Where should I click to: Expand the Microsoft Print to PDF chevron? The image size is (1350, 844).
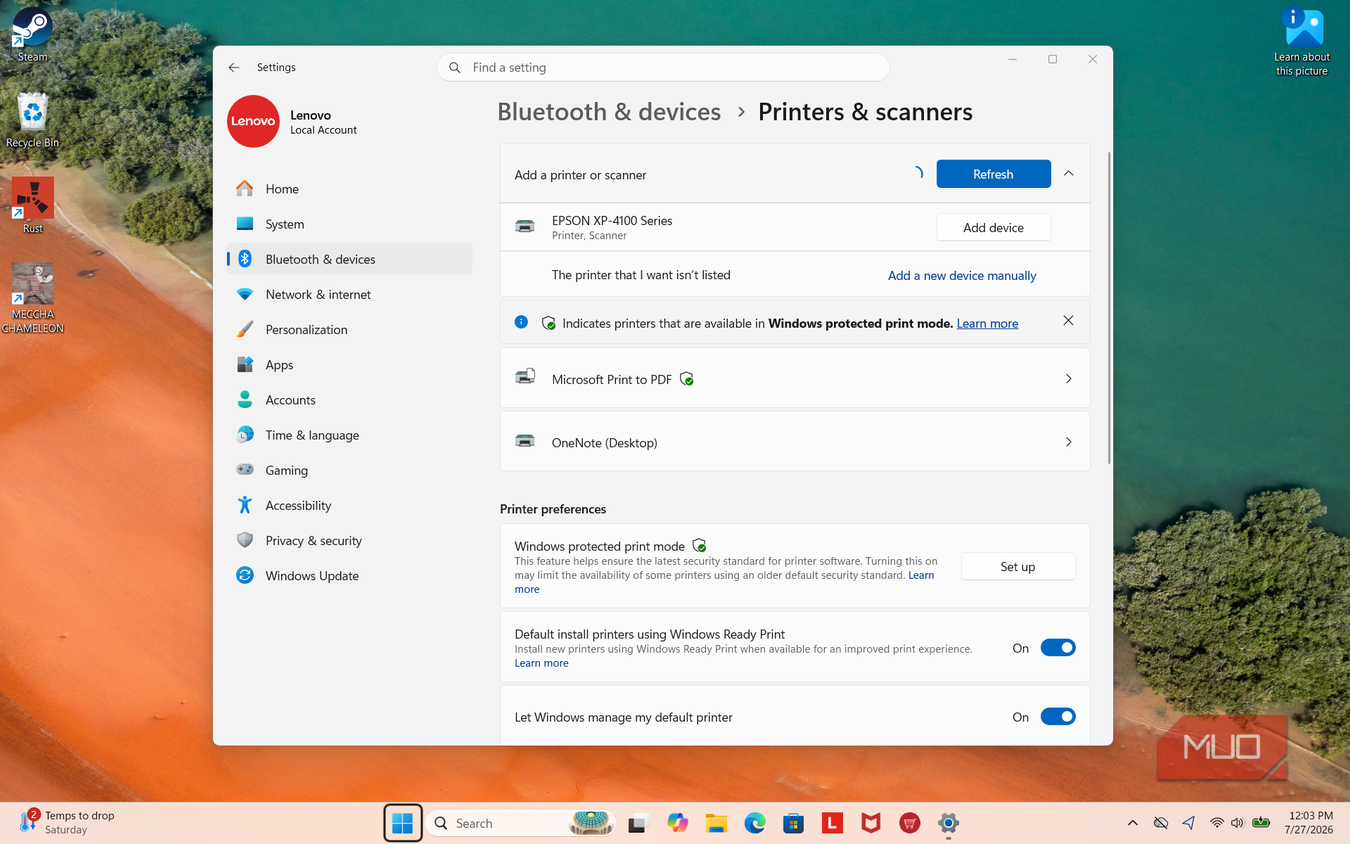[1068, 379]
